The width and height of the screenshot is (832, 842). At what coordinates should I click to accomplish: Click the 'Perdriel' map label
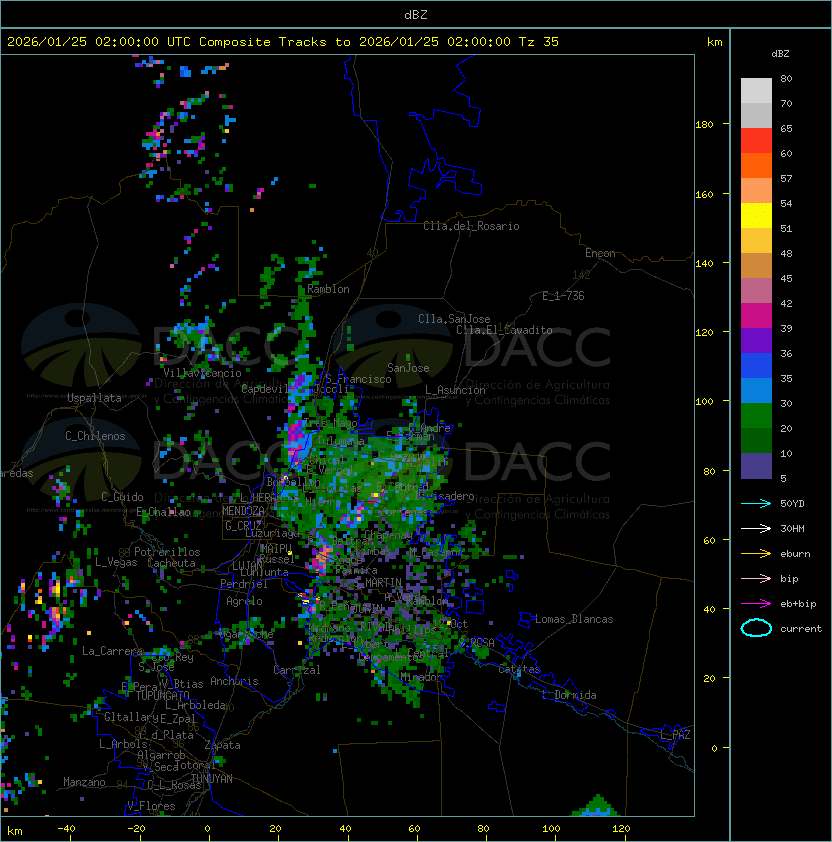[243, 584]
